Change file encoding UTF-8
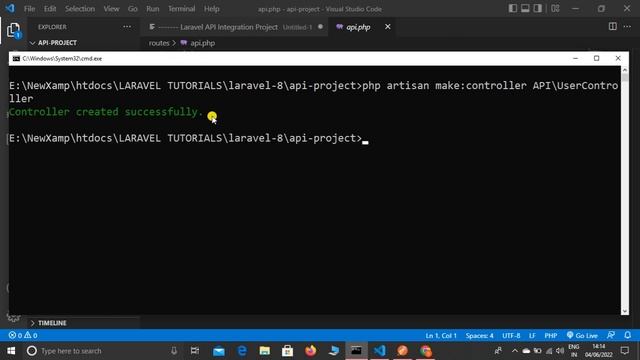 pos(511,336)
